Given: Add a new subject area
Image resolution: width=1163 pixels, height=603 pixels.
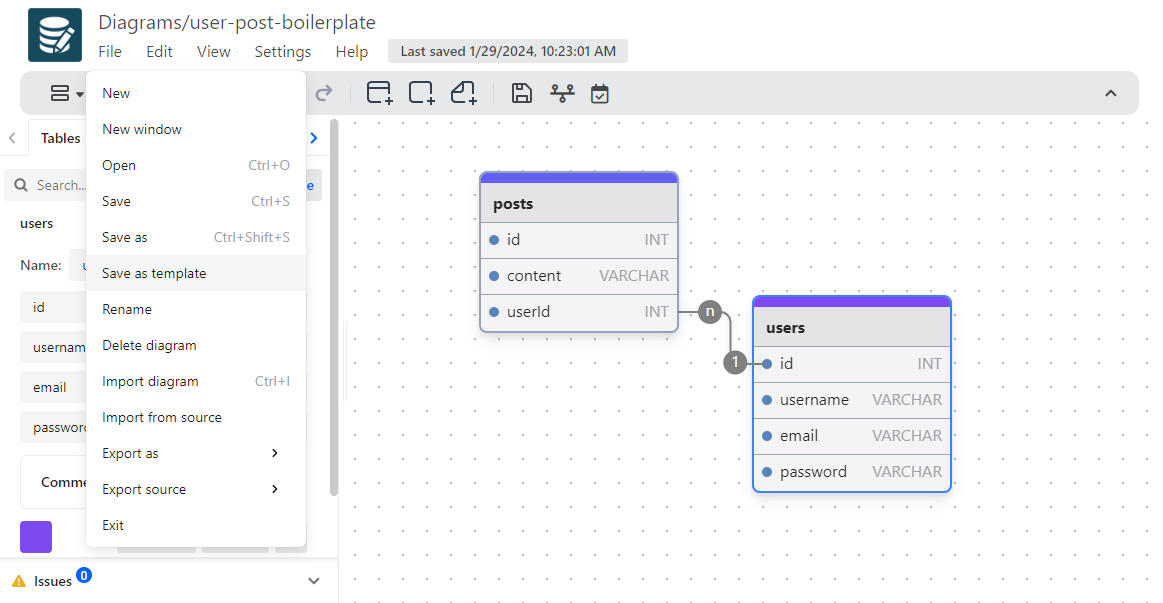Looking at the screenshot, I should [x=421, y=92].
